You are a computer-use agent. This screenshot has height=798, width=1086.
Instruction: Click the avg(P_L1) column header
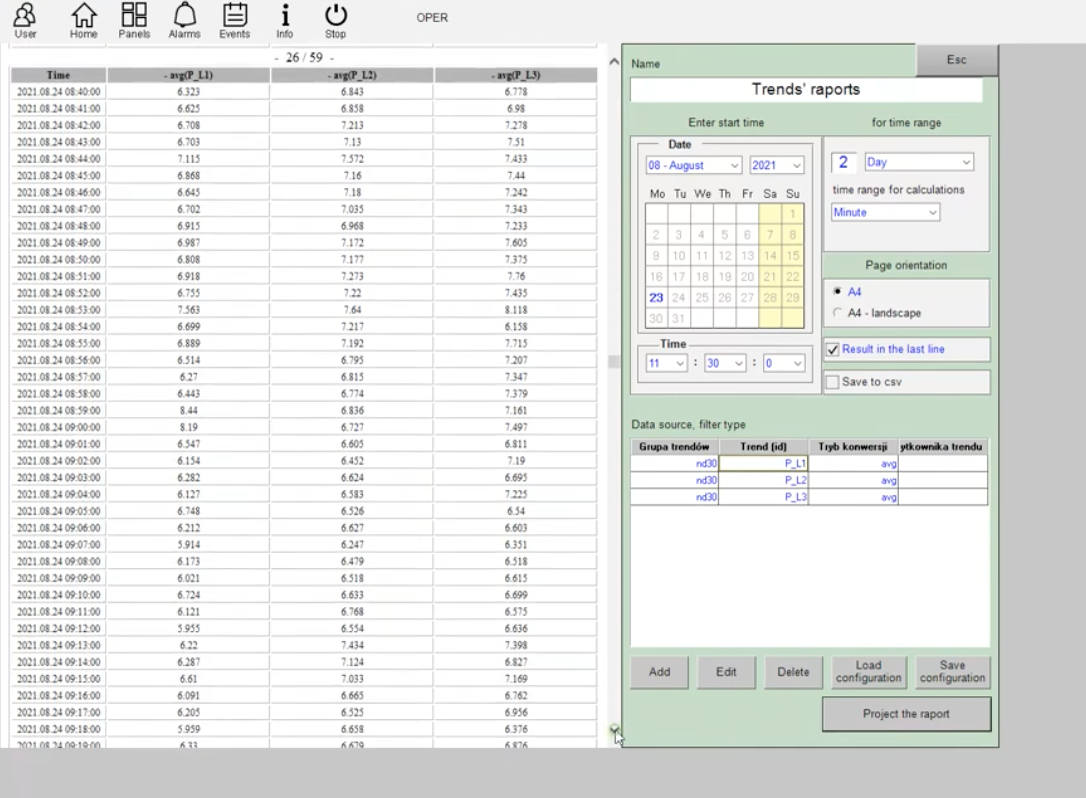click(x=188, y=76)
